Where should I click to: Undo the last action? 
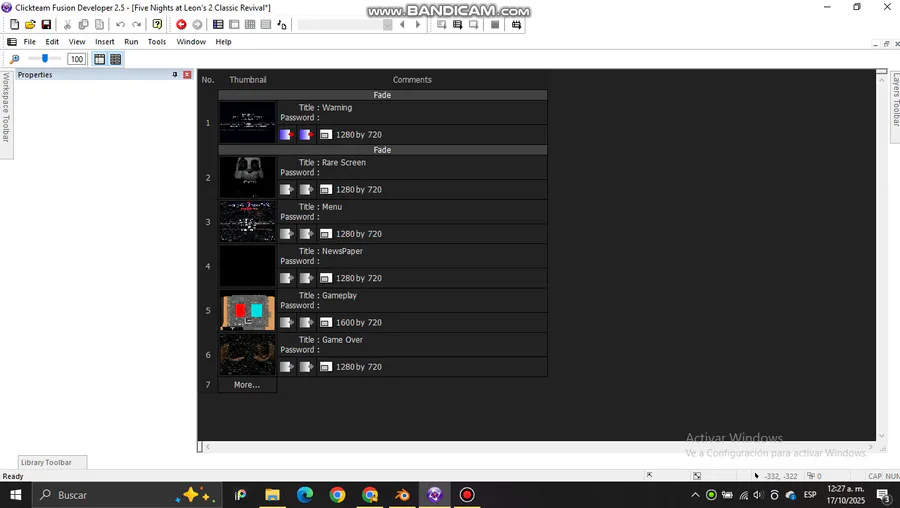point(120,24)
